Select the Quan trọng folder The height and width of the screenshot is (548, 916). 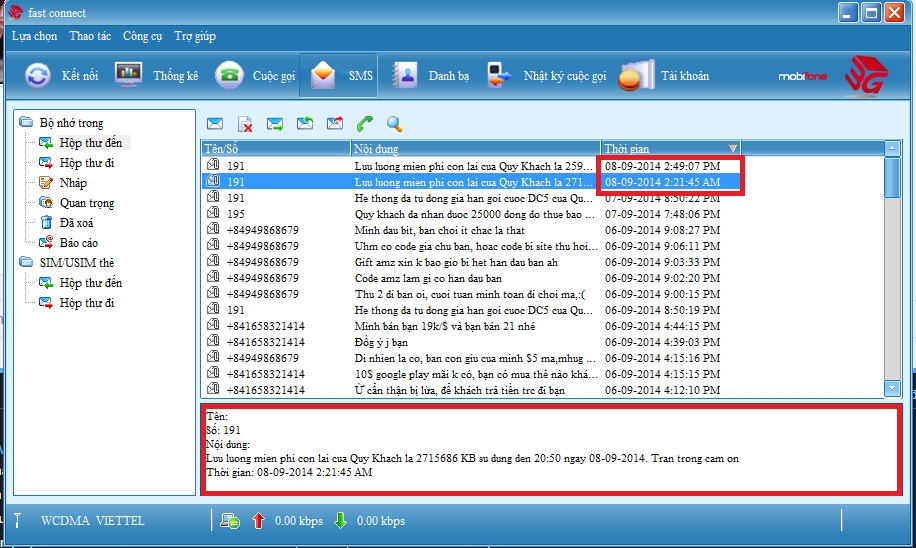click(86, 203)
